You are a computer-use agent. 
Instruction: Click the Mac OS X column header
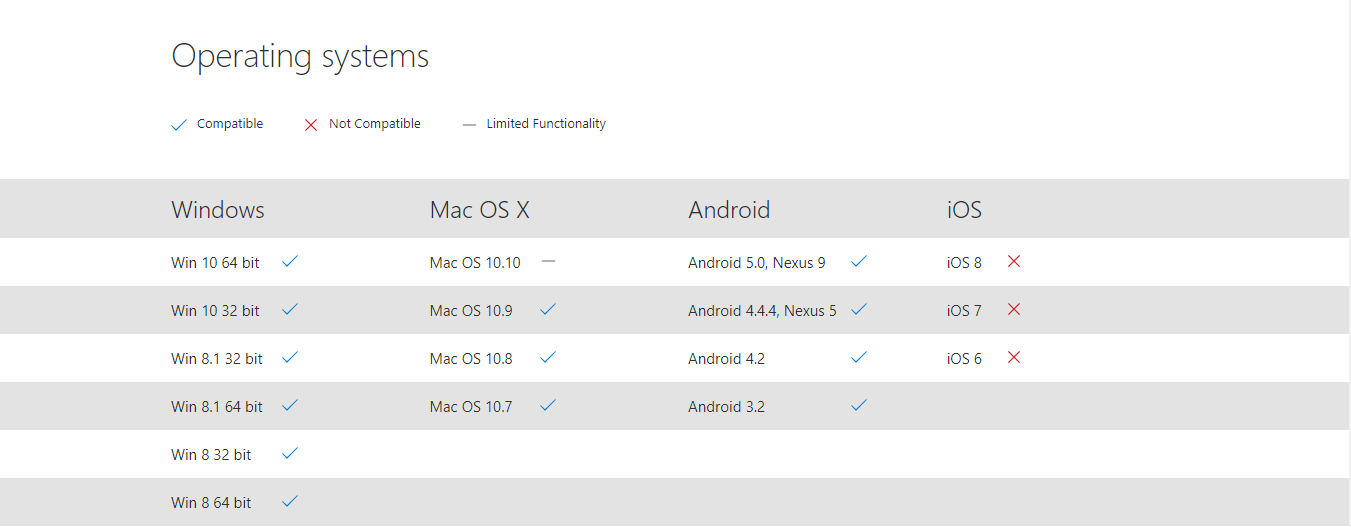480,209
